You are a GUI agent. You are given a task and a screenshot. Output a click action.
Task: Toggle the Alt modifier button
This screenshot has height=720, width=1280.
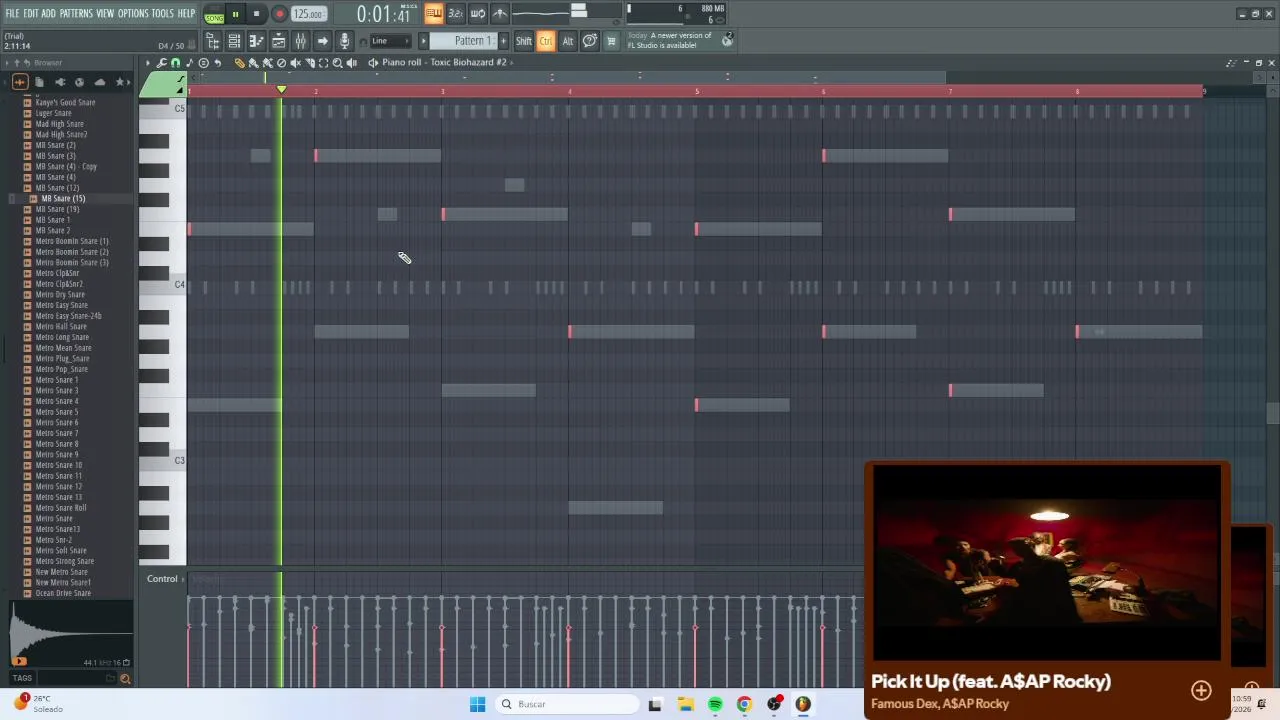tap(567, 41)
